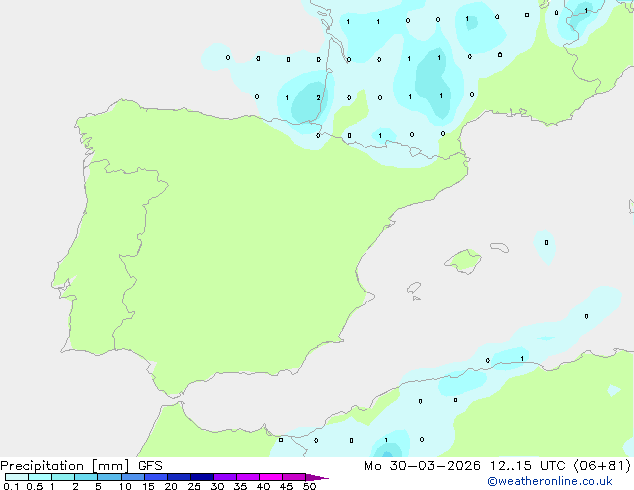The width and height of the screenshot is (634, 490).
Task: Click the "0.5" legend scale label
Action: coord(35,486)
